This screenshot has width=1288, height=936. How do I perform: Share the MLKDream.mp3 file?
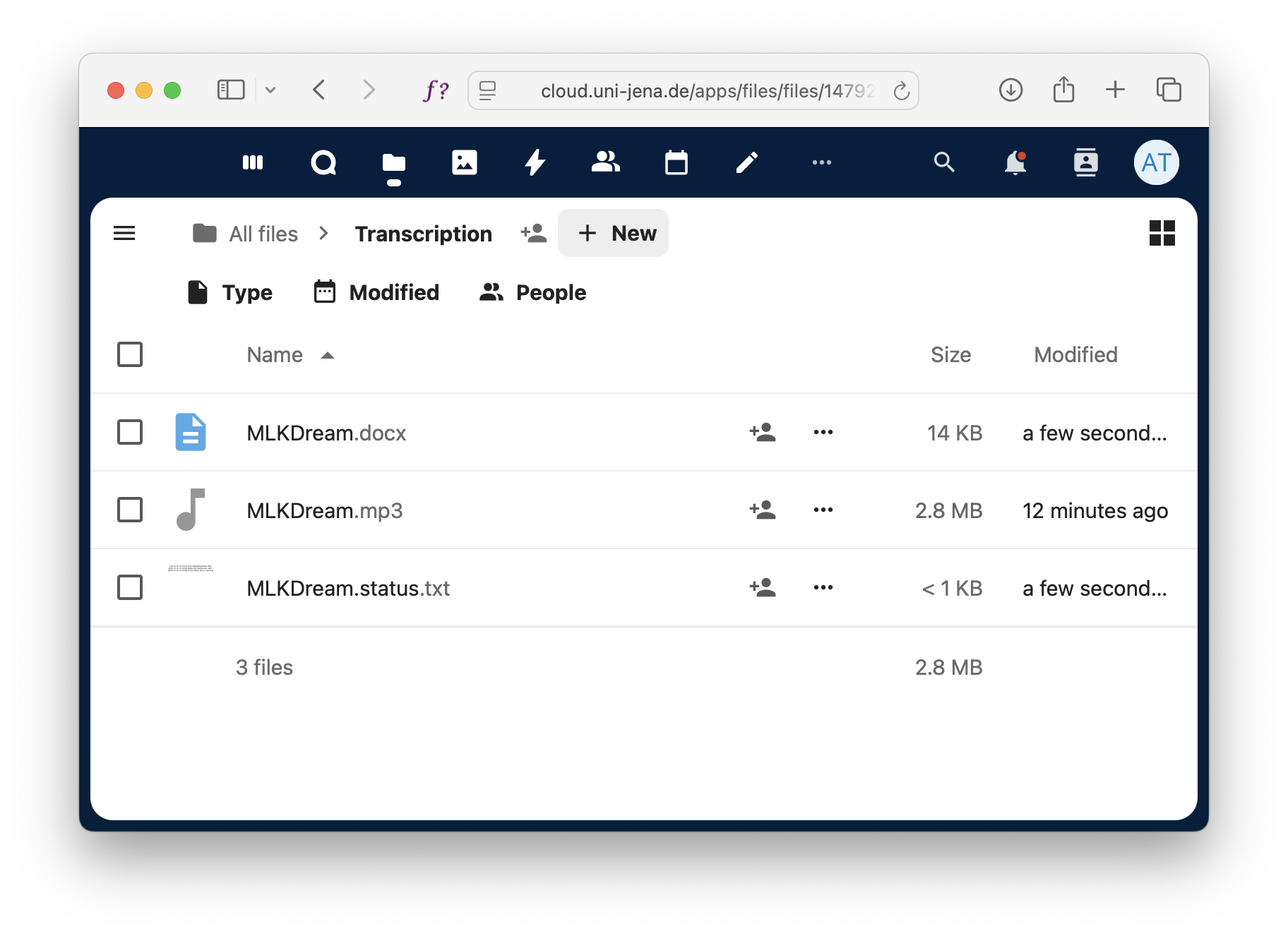point(763,510)
